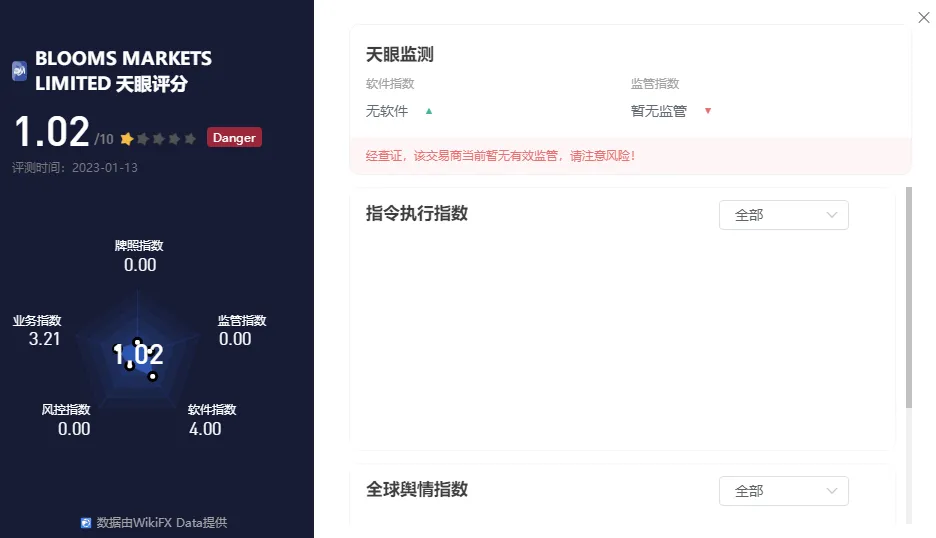Screen dimensions: 936x538
Task: Click the 评测时间 2023-01-13 date text
Action: pyautogui.click(x=75, y=168)
